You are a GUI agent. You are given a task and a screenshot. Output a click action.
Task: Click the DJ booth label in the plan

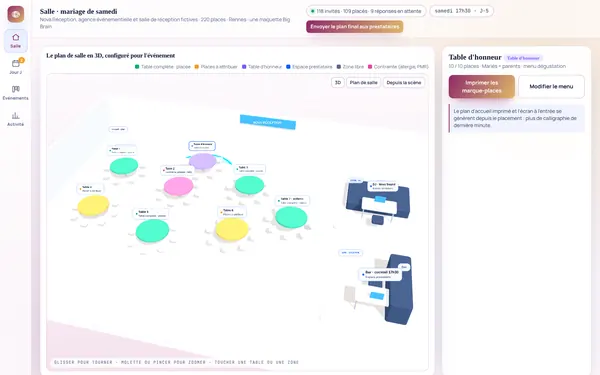point(383,186)
